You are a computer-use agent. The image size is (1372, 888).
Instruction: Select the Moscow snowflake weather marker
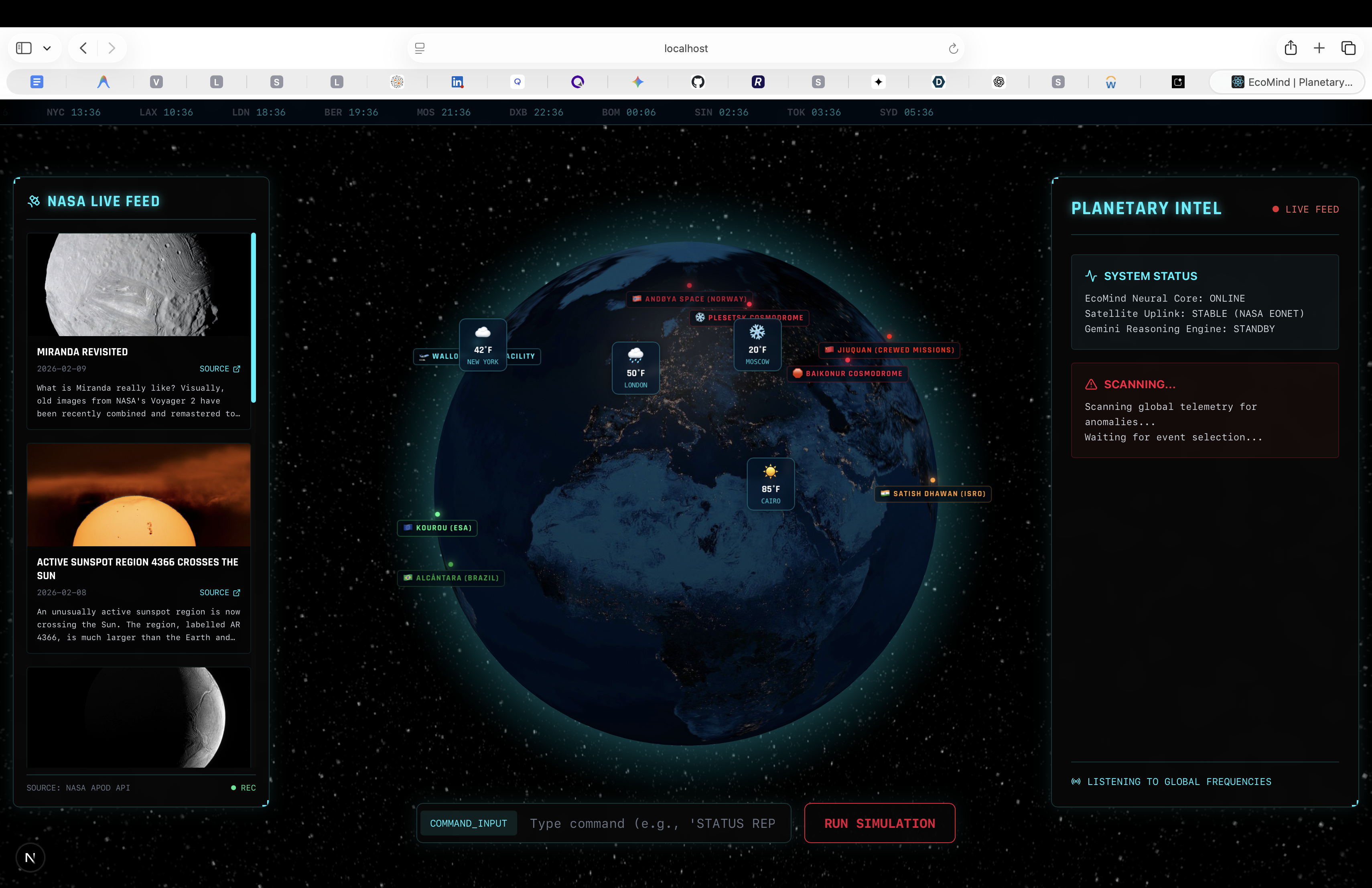757,345
